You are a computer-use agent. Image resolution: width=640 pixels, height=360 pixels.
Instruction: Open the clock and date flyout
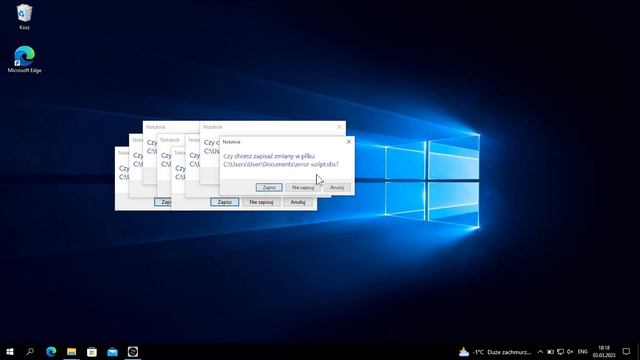click(604, 352)
